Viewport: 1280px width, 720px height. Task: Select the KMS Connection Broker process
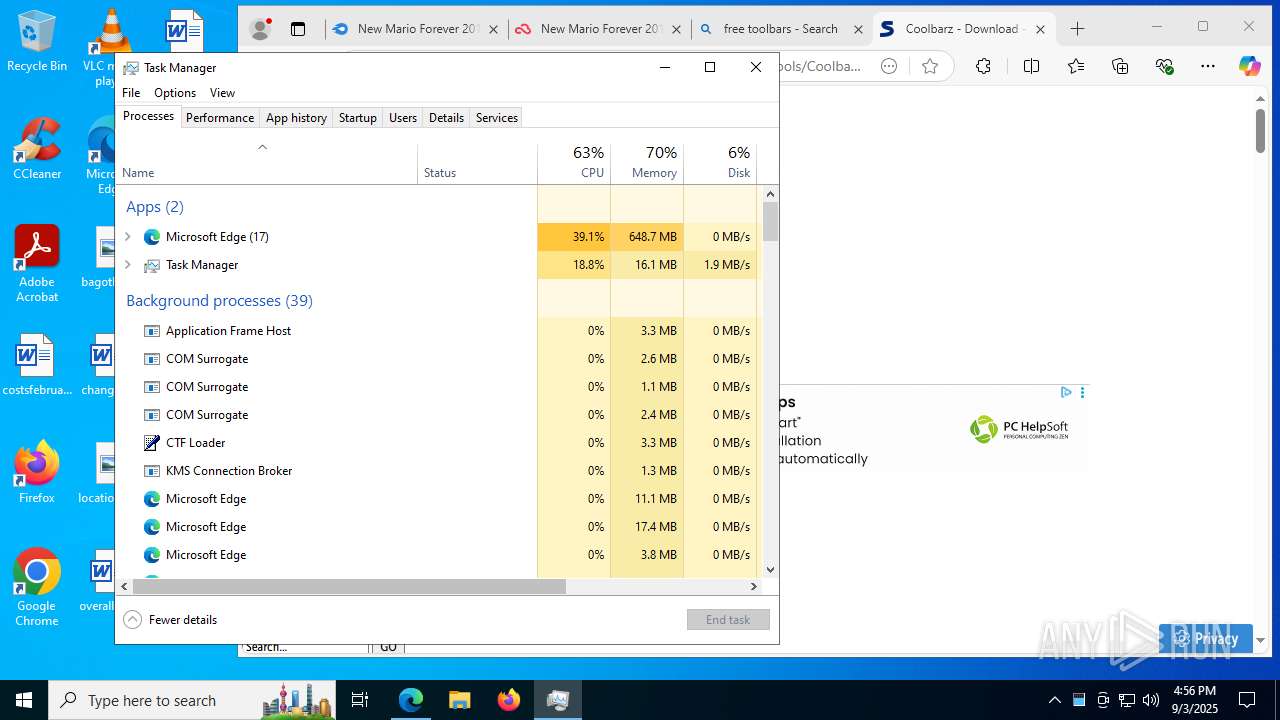pos(437,471)
